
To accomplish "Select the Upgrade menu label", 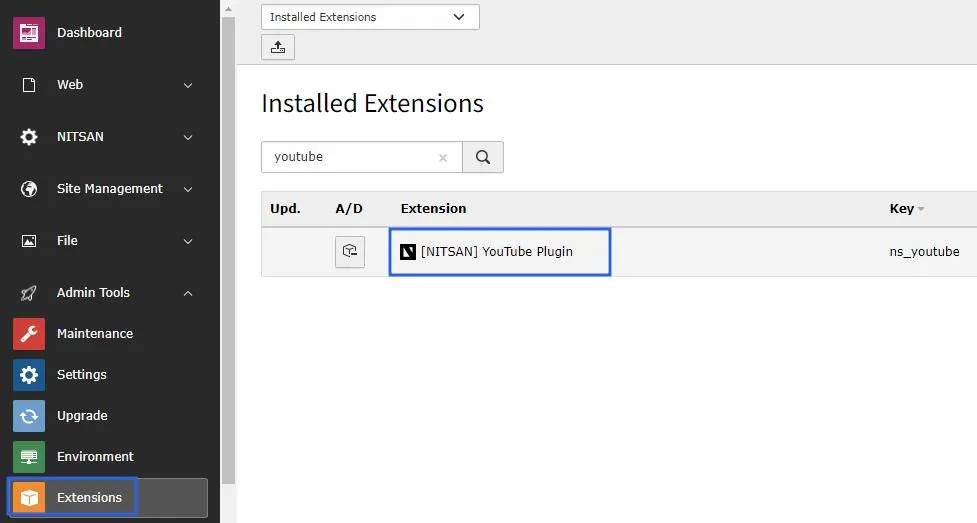I will (x=82, y=416).
